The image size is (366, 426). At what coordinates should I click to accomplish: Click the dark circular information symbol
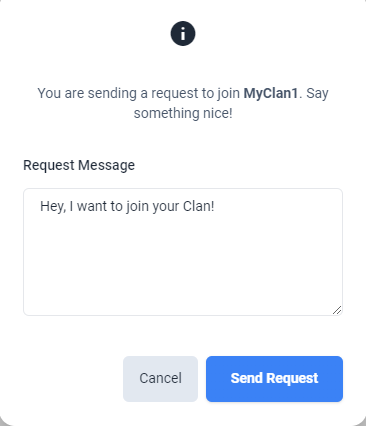183,33
